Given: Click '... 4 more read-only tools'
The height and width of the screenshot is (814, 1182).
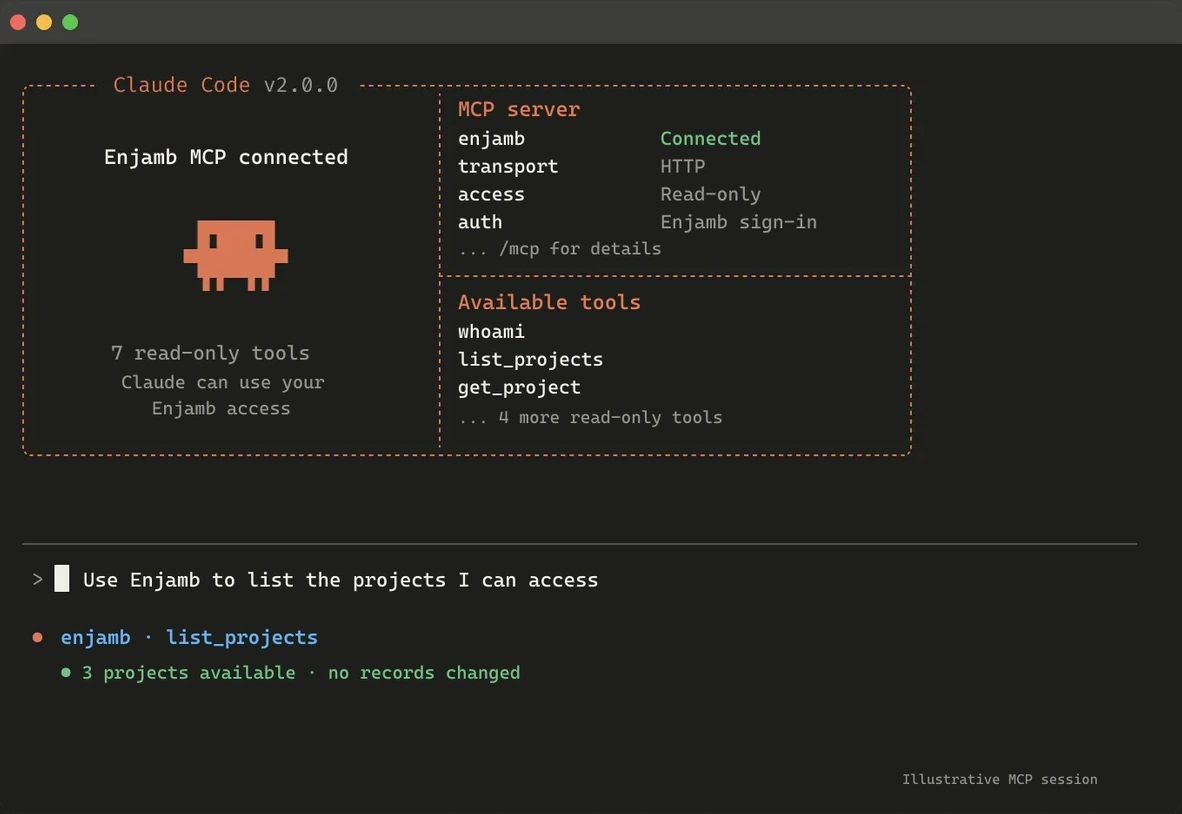Looking at the screenshot, I should pyautogui.click(x=590, y=418).
